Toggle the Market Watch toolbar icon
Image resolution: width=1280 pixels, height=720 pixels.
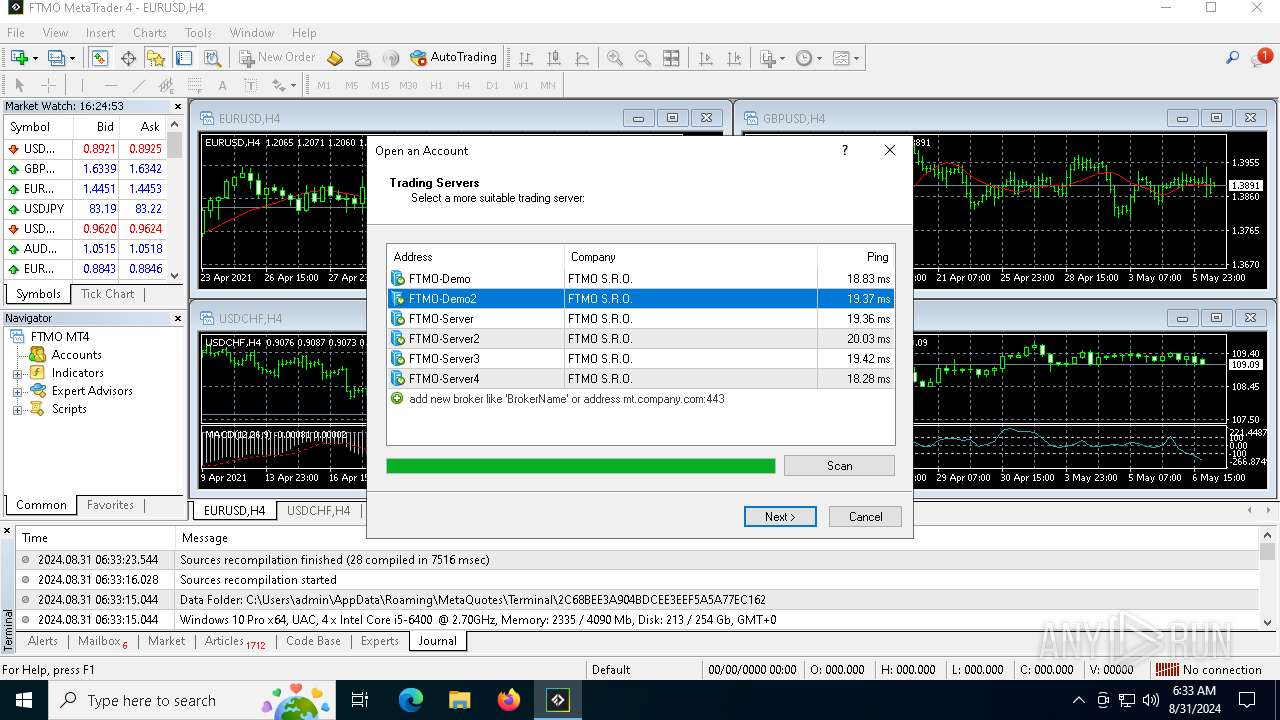(x=100, y=58)
